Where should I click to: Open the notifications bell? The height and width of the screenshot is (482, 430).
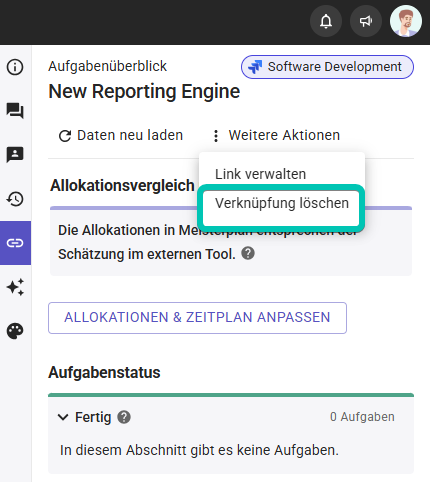tap(326, 21)
